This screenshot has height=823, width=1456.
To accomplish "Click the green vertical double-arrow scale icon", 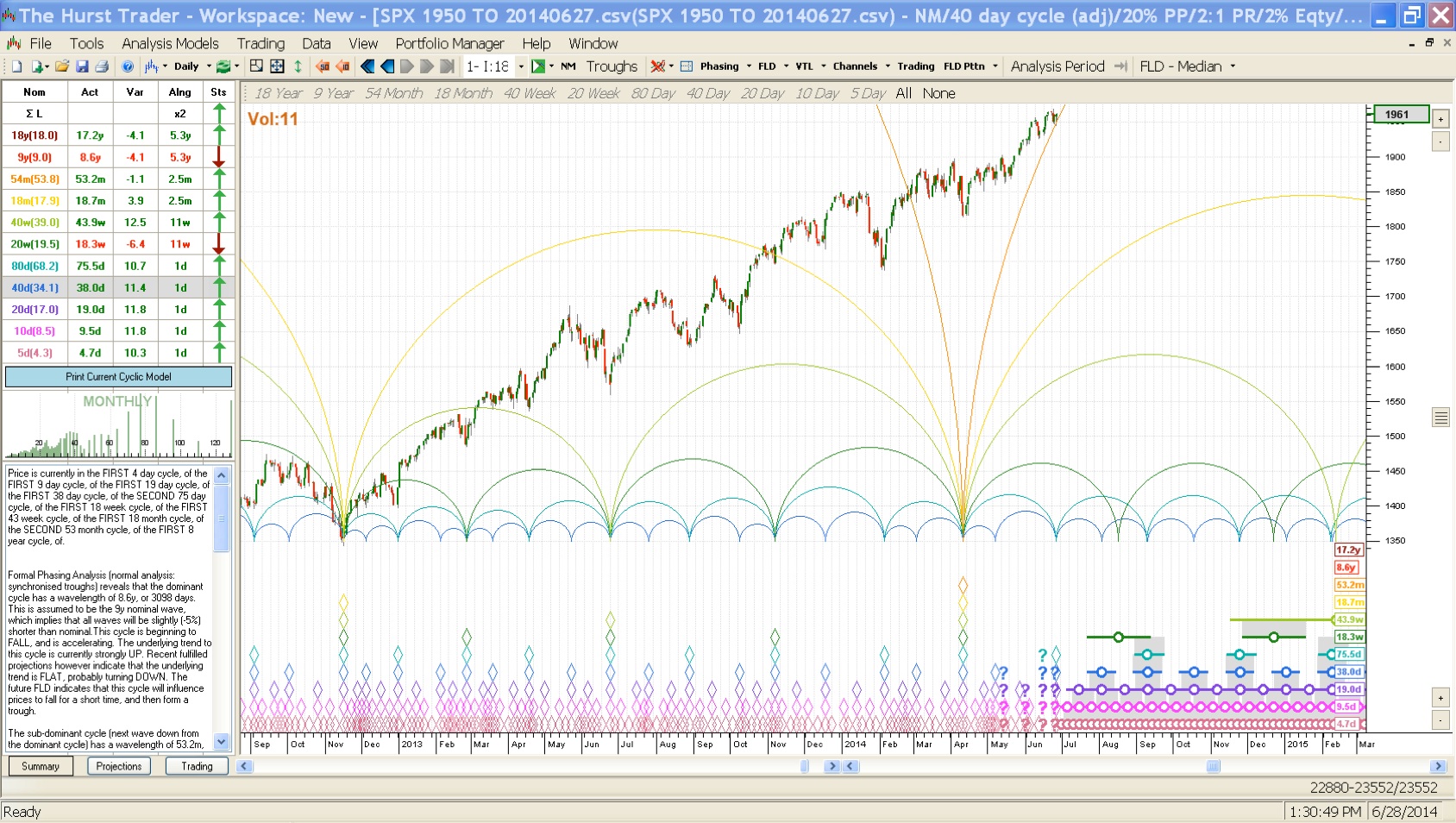I will click(298, 66).
